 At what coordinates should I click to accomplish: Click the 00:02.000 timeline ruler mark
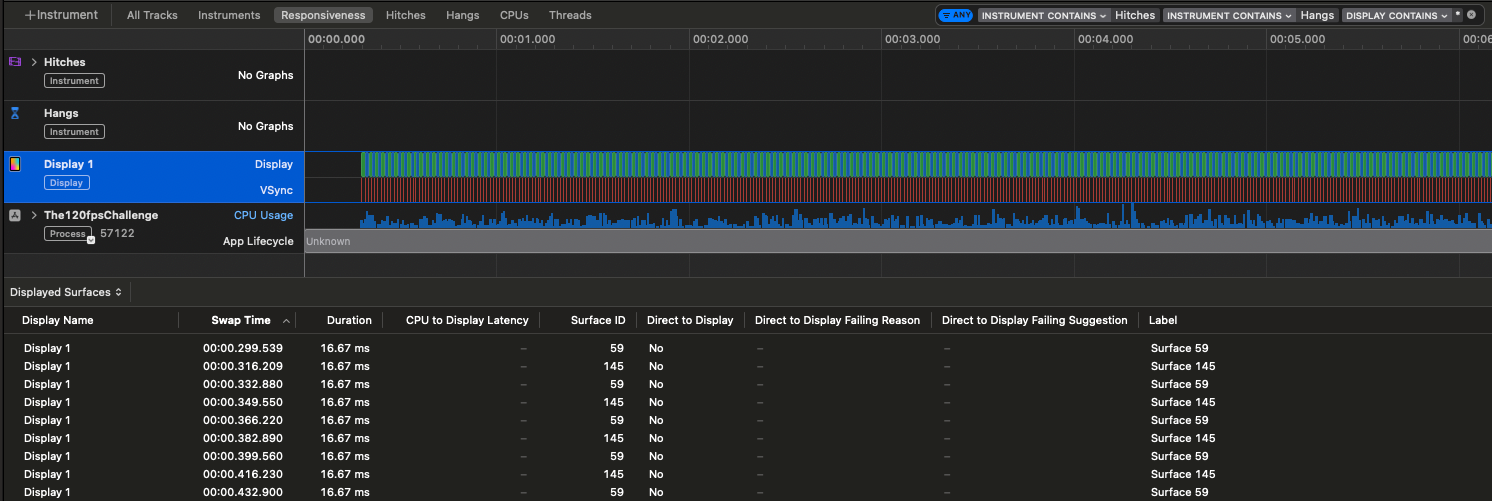tap(720, 39)
